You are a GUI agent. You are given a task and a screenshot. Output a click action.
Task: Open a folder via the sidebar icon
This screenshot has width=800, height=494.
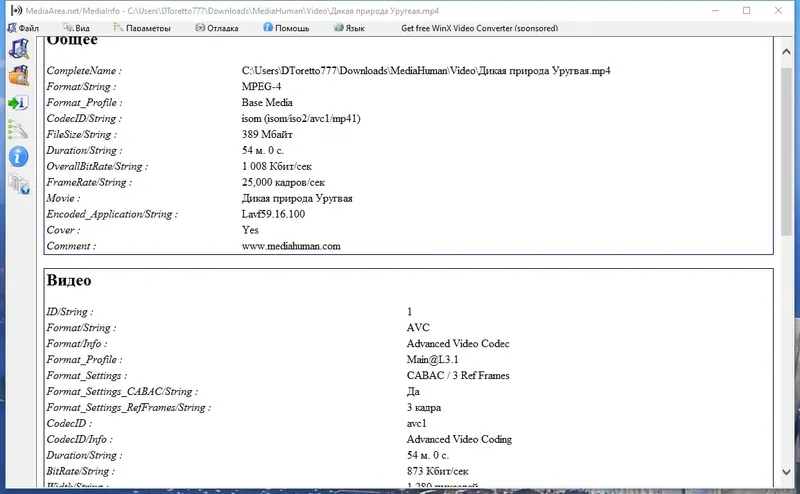pyautogui.click(x=19, y=76)
